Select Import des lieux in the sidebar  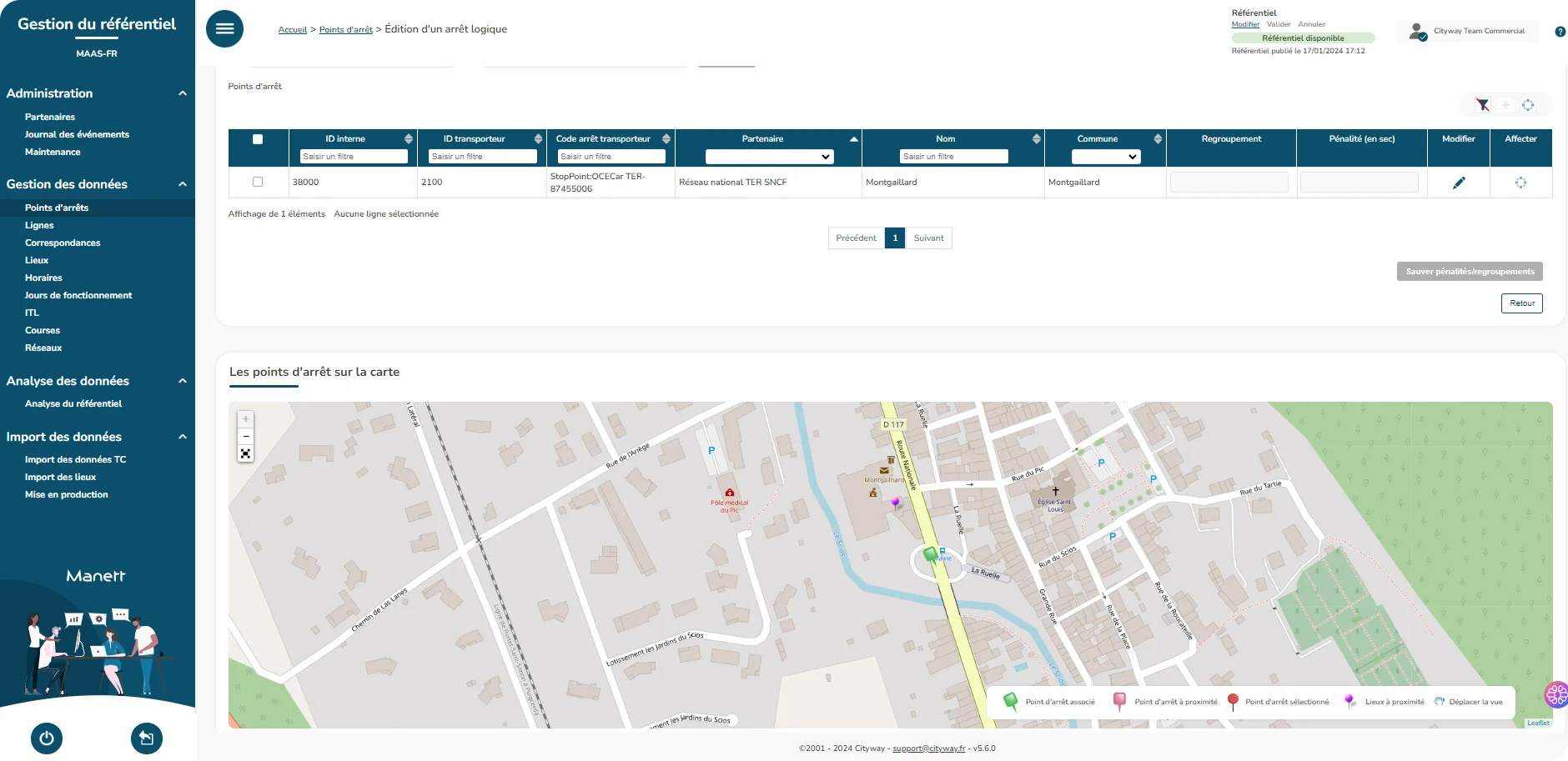(60, 477)
